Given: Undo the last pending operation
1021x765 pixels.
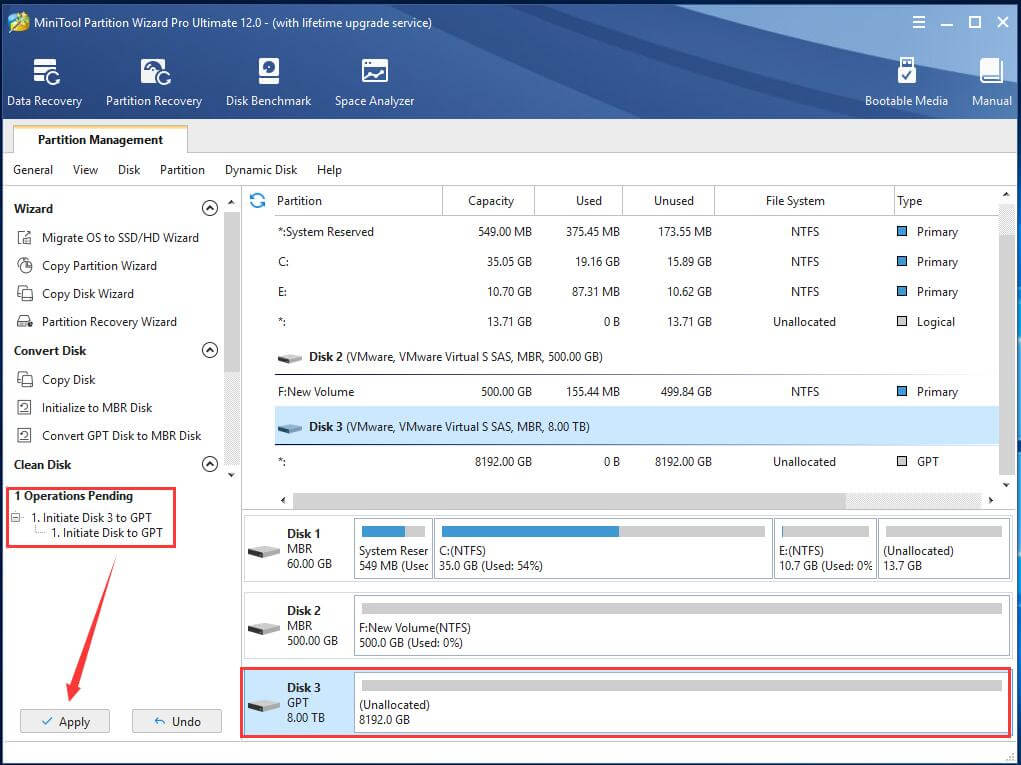Looking at the screenshot, I should 177,721.
